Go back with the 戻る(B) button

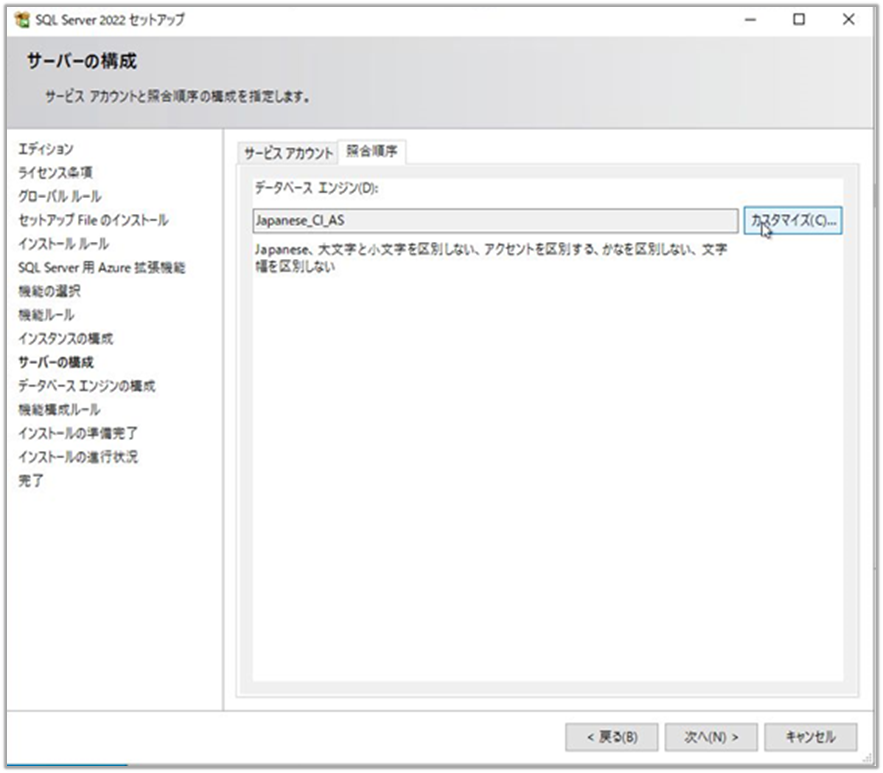pyautogui.click(x=612, y=737)
